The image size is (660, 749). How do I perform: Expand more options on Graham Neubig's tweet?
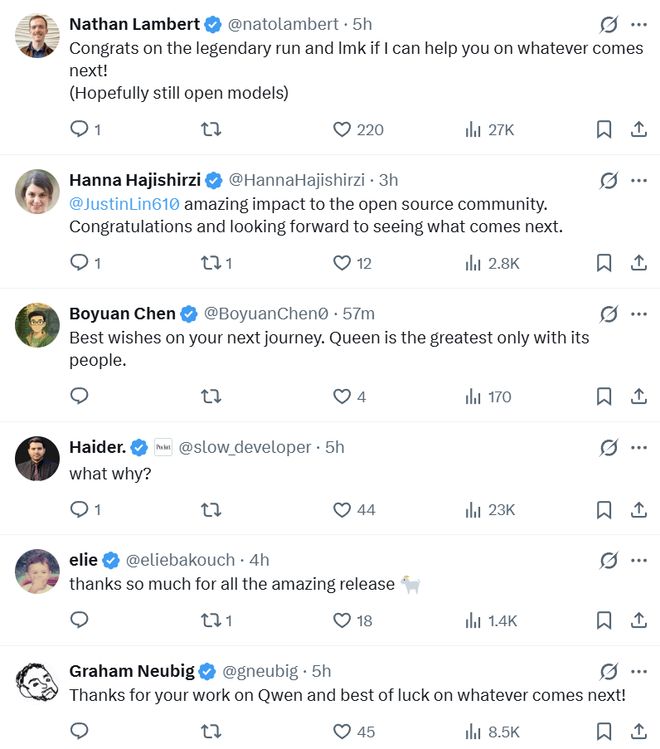(x=639, y=671)
